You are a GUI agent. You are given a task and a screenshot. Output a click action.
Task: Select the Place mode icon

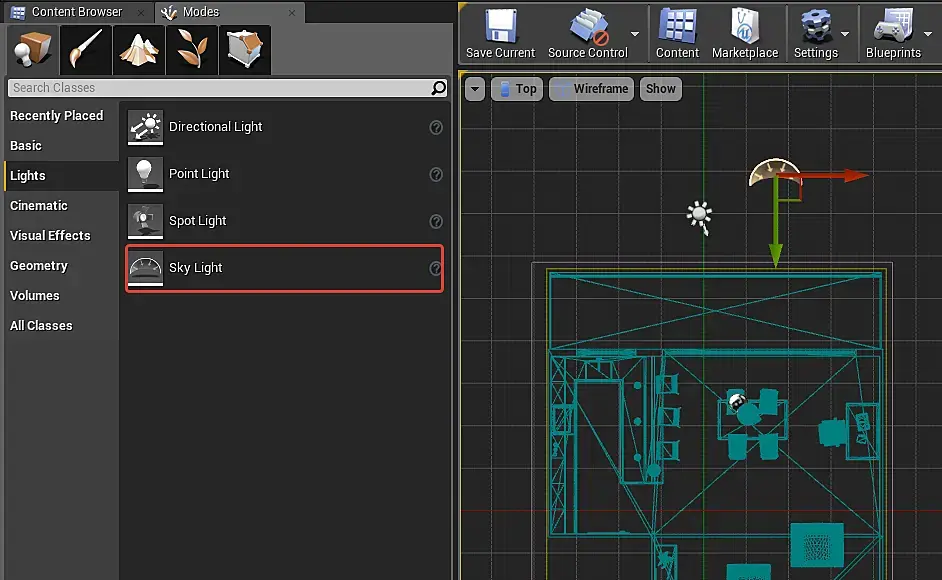(x=32, y=50)
